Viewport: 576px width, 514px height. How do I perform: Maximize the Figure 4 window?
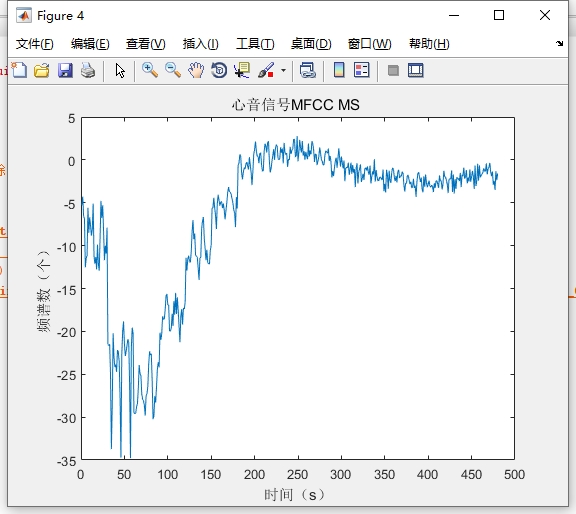pyautogui.click(x=499, y=15)
